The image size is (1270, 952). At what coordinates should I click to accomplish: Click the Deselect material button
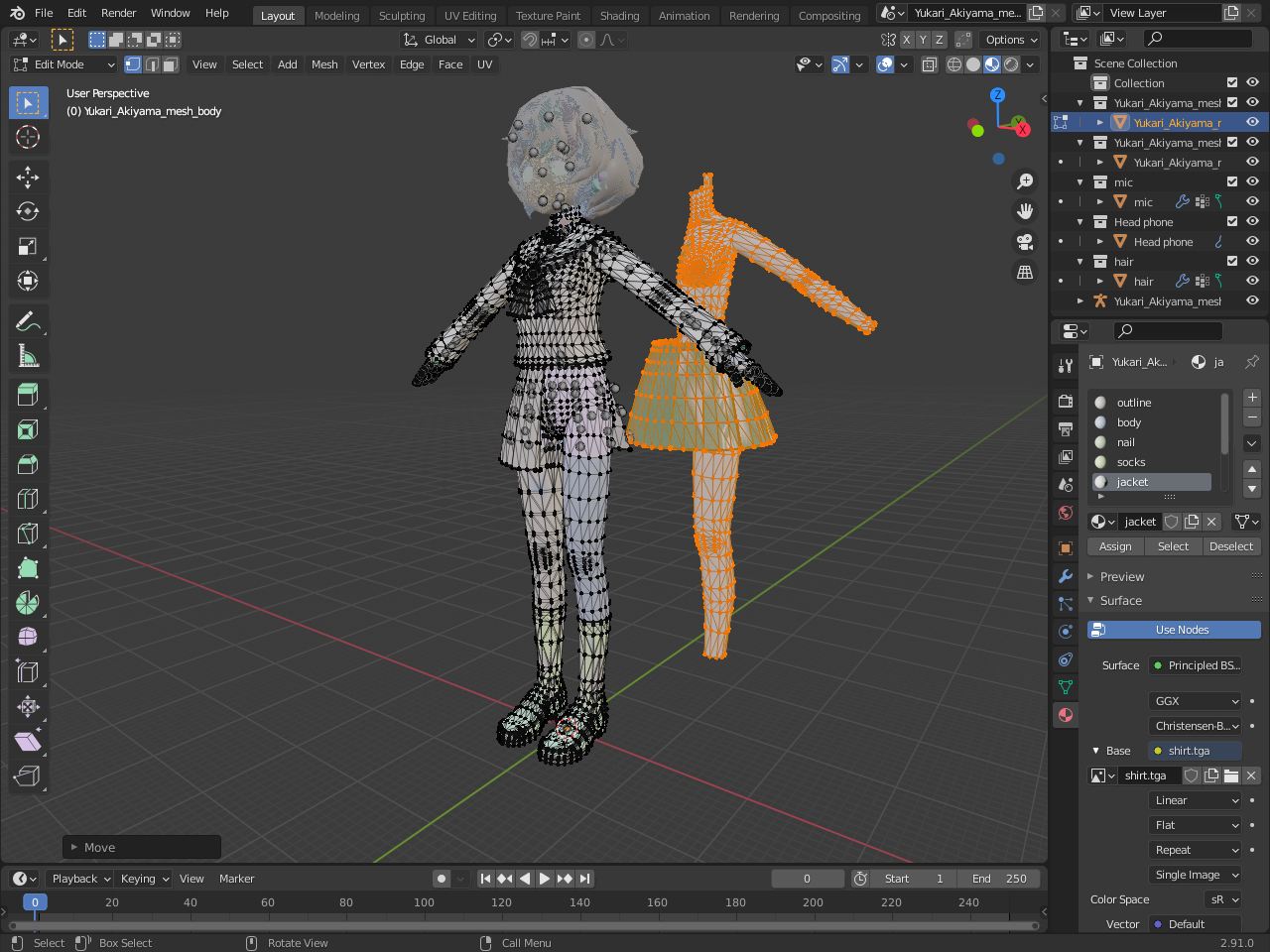coord(1231,546)
